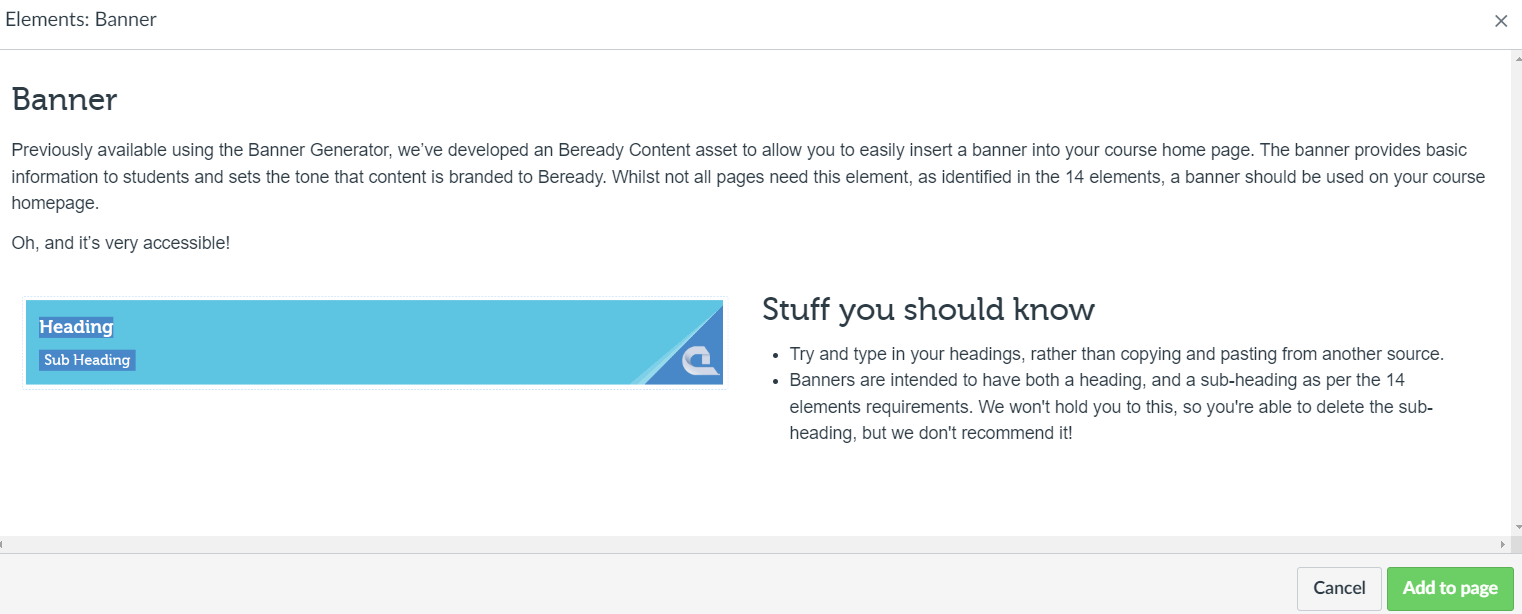Click the horizontal scrollbar right arrow
The image size is (1522, 614).
[x=1503, y=545]
